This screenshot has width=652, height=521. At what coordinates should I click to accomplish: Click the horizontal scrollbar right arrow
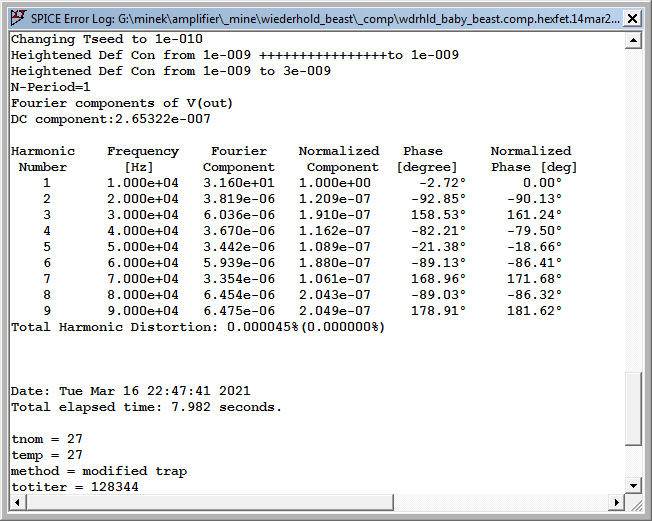pyautogui.click(x=616, y=502)
